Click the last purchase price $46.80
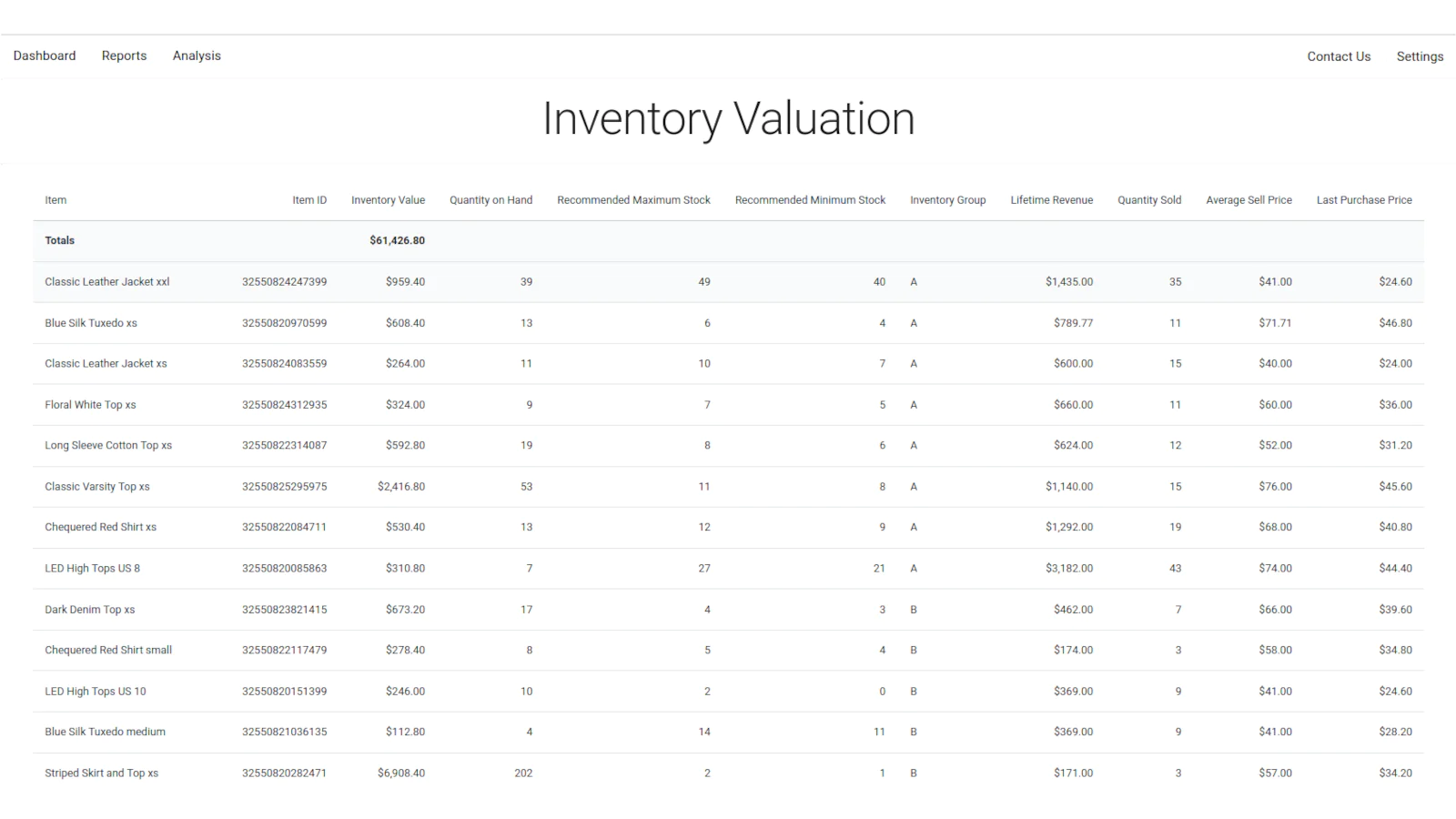This screenshot has width=1456, height=819. click(x=1395, y=323)
